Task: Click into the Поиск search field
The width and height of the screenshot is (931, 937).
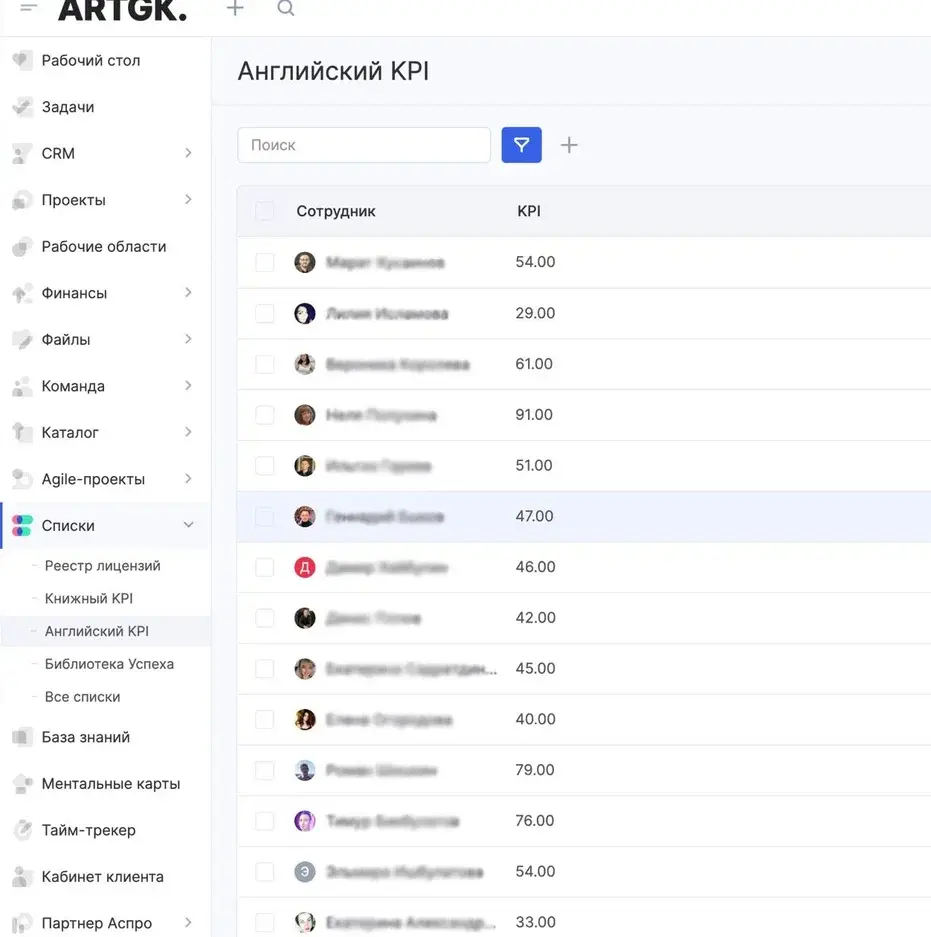Action: (364, 145)
